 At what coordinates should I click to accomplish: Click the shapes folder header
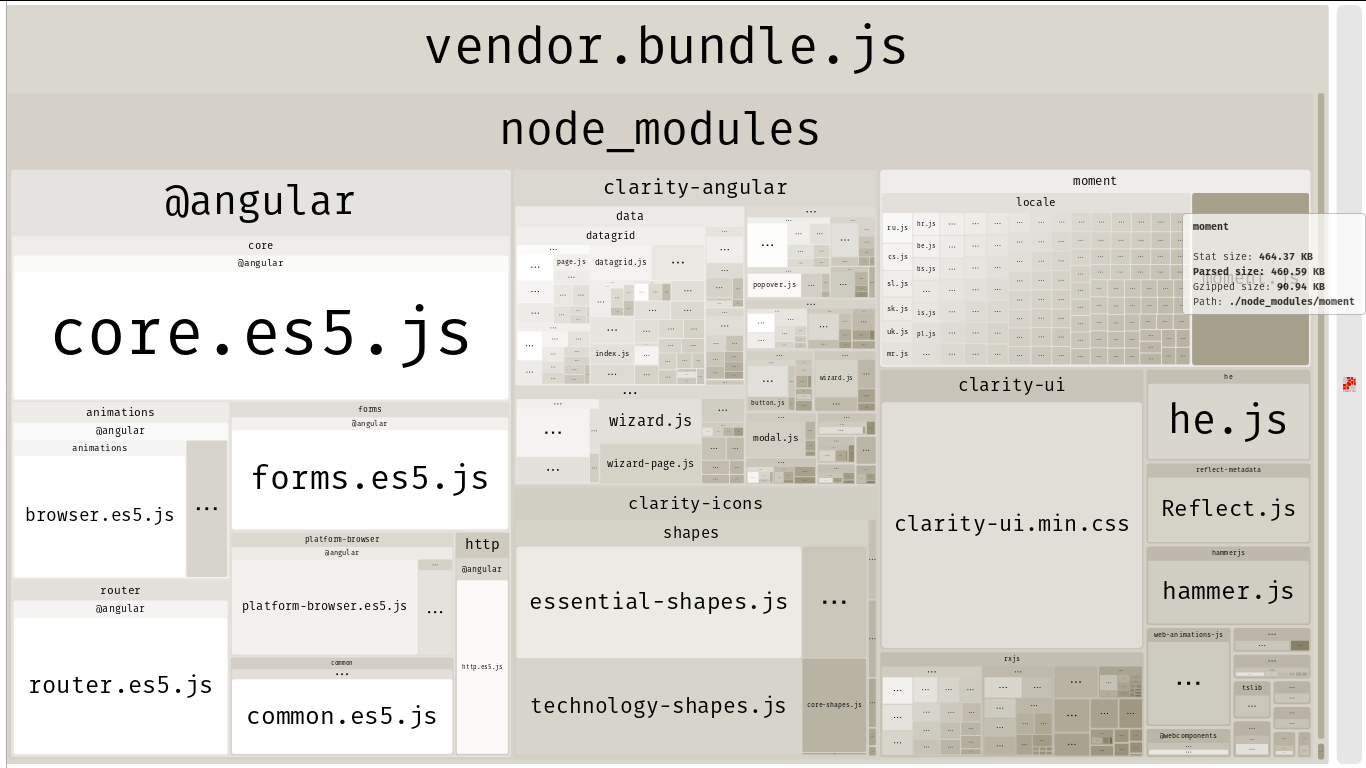(x=691, y=533)
